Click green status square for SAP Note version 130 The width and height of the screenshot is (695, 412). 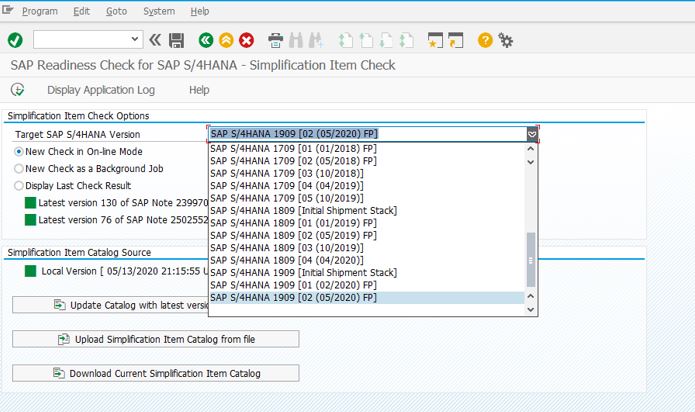[x=30, y=203]
